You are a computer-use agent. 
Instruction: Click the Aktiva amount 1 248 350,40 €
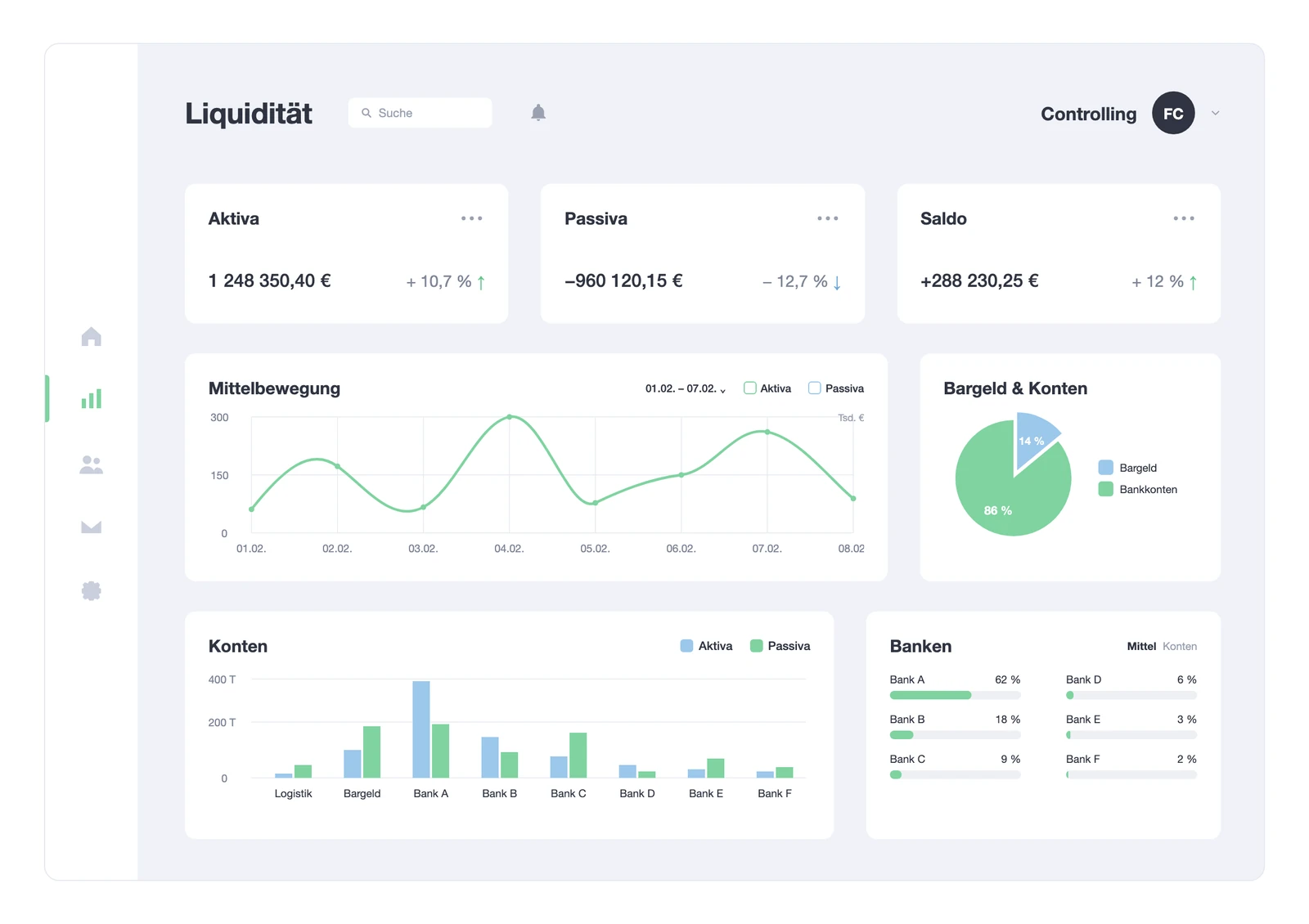click(269, 281)
